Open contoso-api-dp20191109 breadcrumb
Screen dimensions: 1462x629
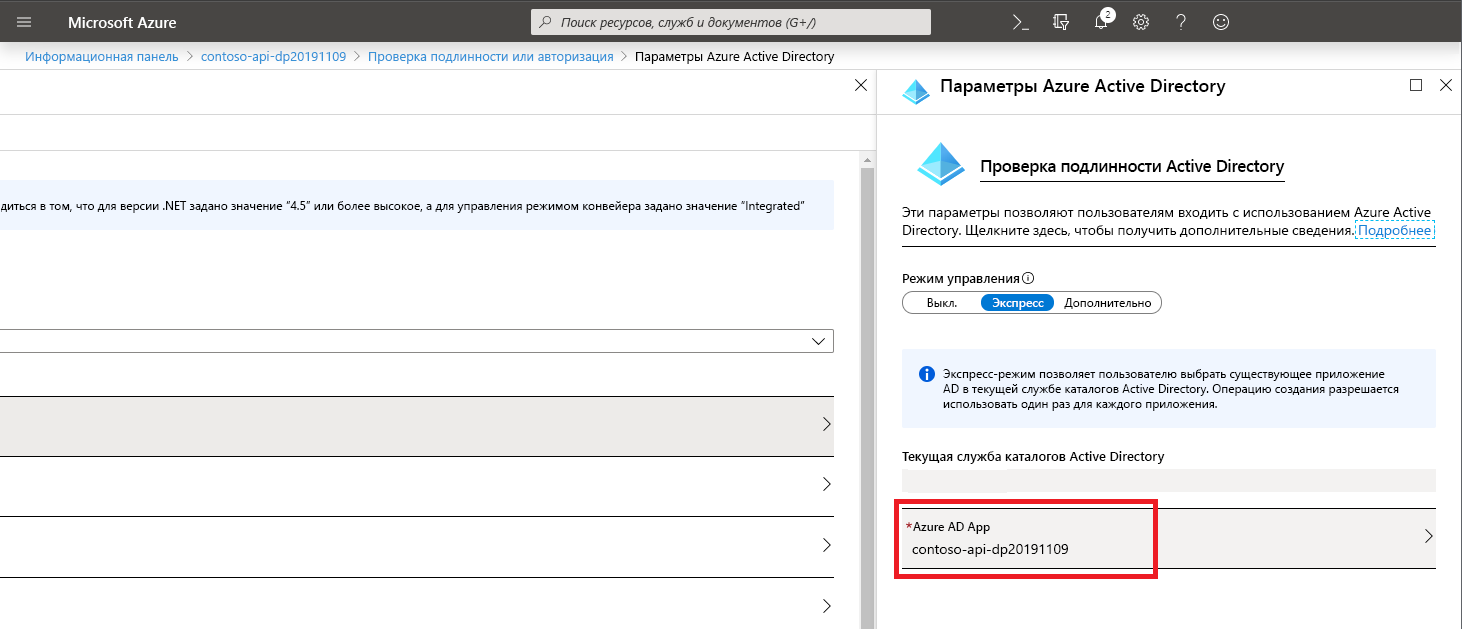pos(273,57)
